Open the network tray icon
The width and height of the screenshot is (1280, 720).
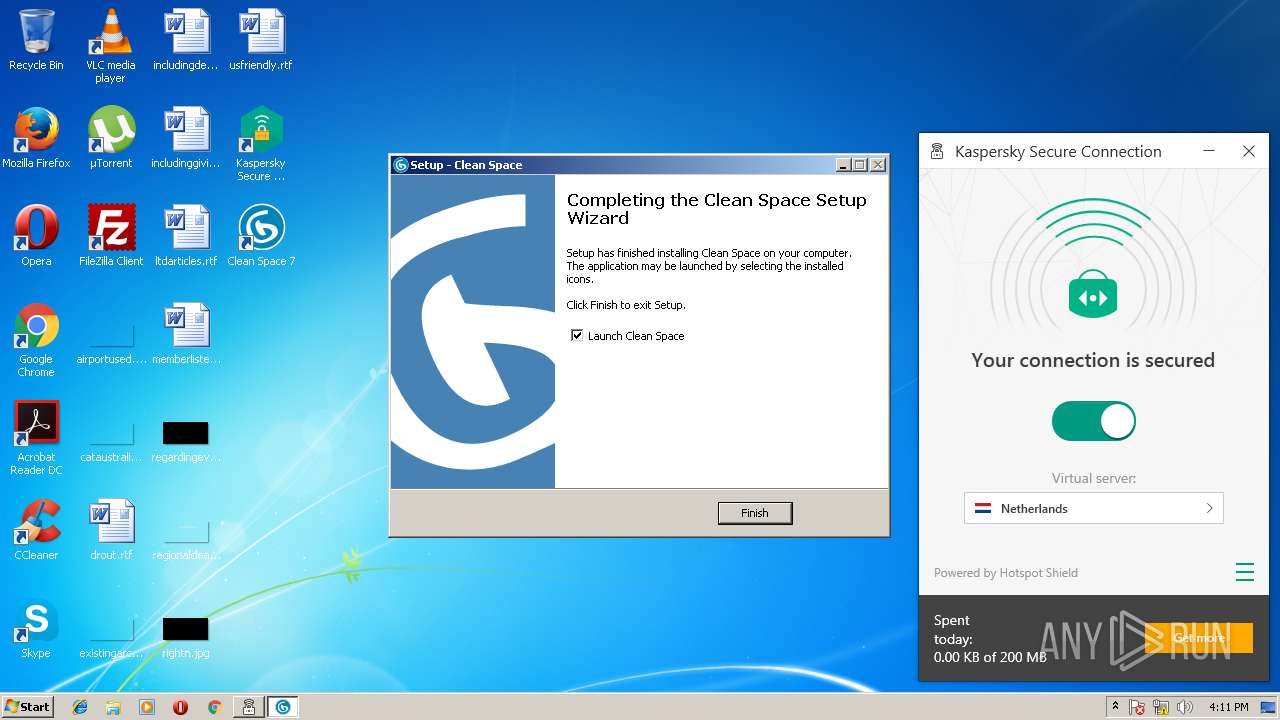[1161, 707]
